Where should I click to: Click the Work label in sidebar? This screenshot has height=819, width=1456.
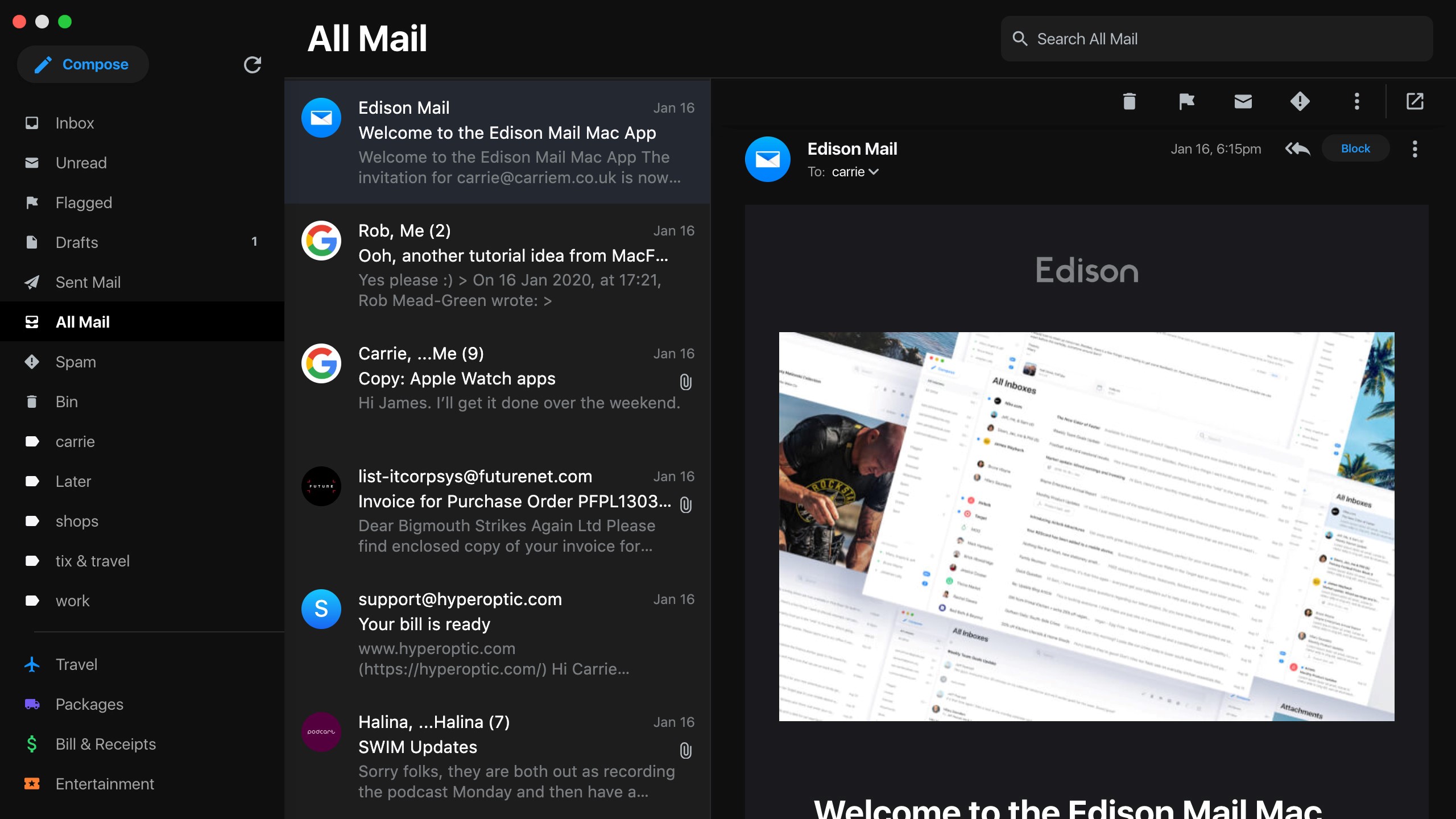click(x=72, y=600)
